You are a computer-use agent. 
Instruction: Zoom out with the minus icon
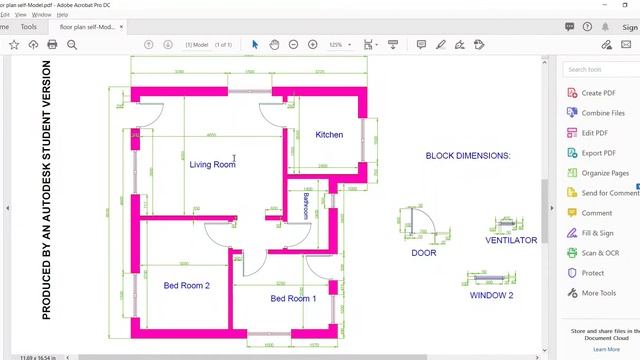[x=293, y=44]
